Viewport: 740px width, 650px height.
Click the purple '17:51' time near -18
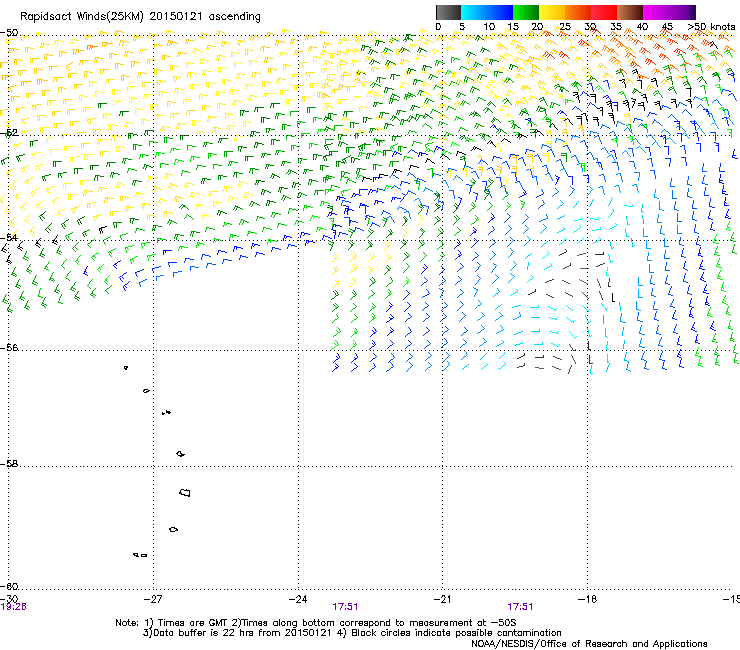(520, 607)
